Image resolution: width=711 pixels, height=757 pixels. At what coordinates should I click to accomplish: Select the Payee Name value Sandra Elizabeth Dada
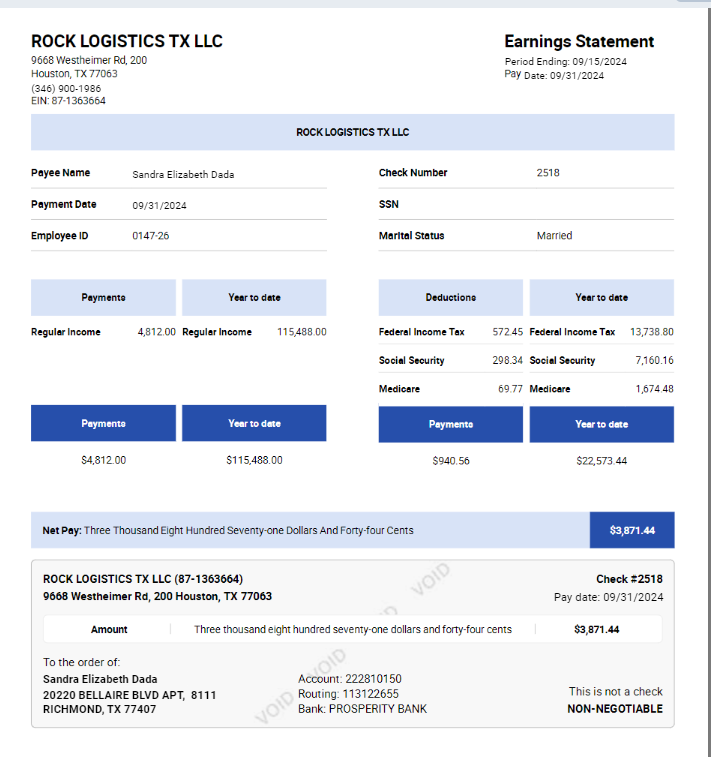pos(183,174)
